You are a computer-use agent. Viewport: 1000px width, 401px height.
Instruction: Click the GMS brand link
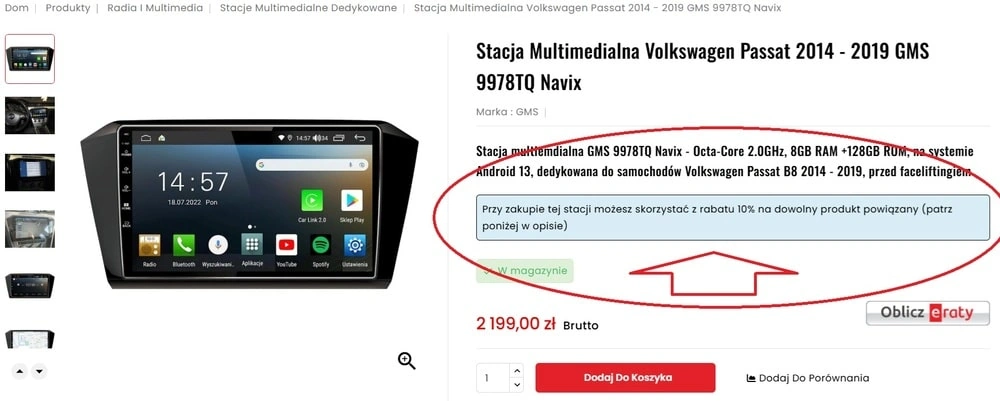point(527,112)
